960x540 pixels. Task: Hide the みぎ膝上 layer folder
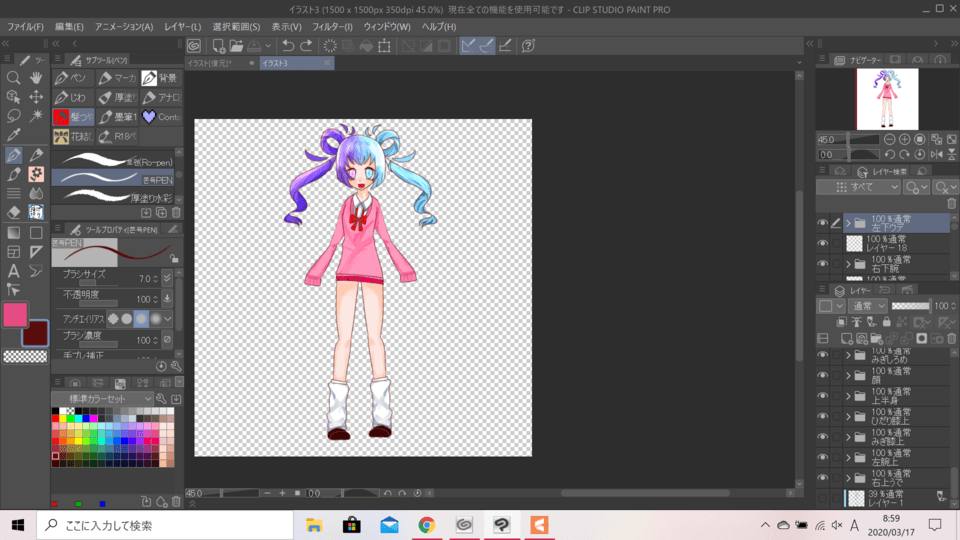pos(822,437)
